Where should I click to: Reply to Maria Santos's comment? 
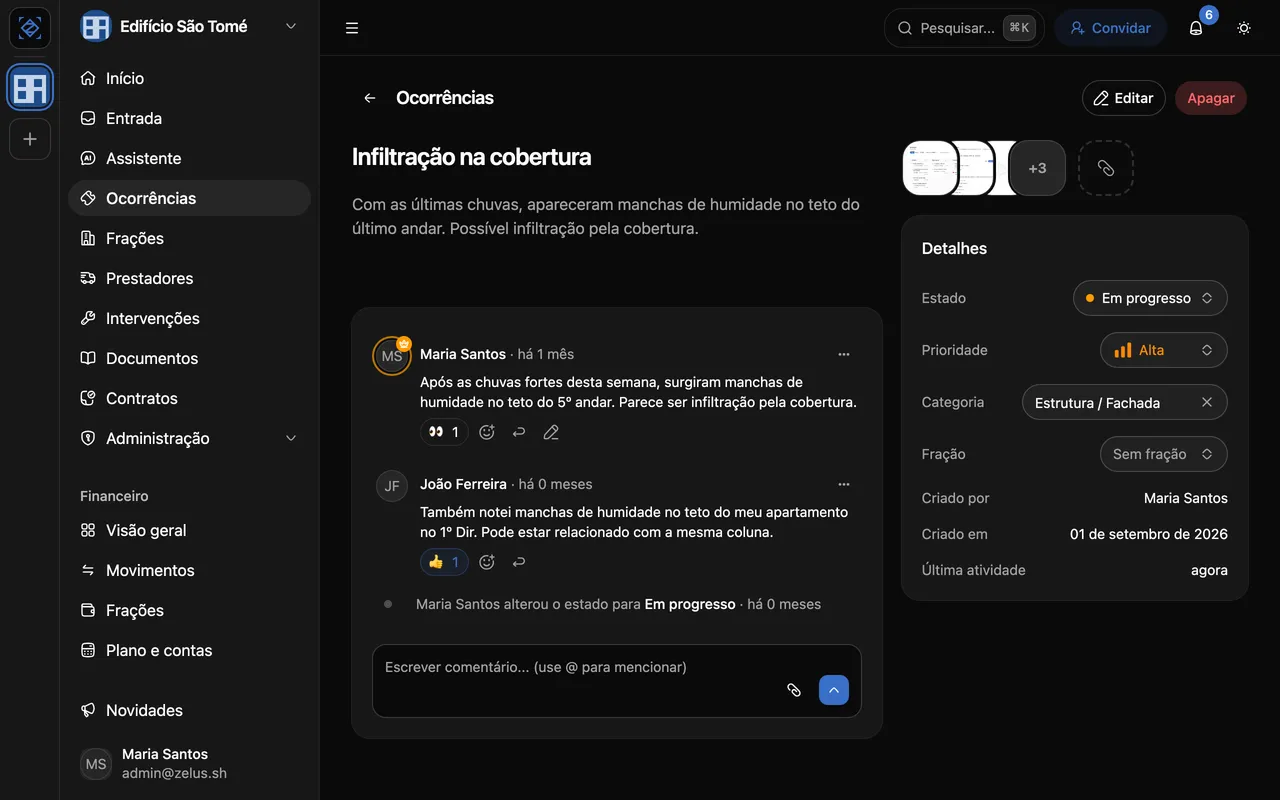click(519, 432)
